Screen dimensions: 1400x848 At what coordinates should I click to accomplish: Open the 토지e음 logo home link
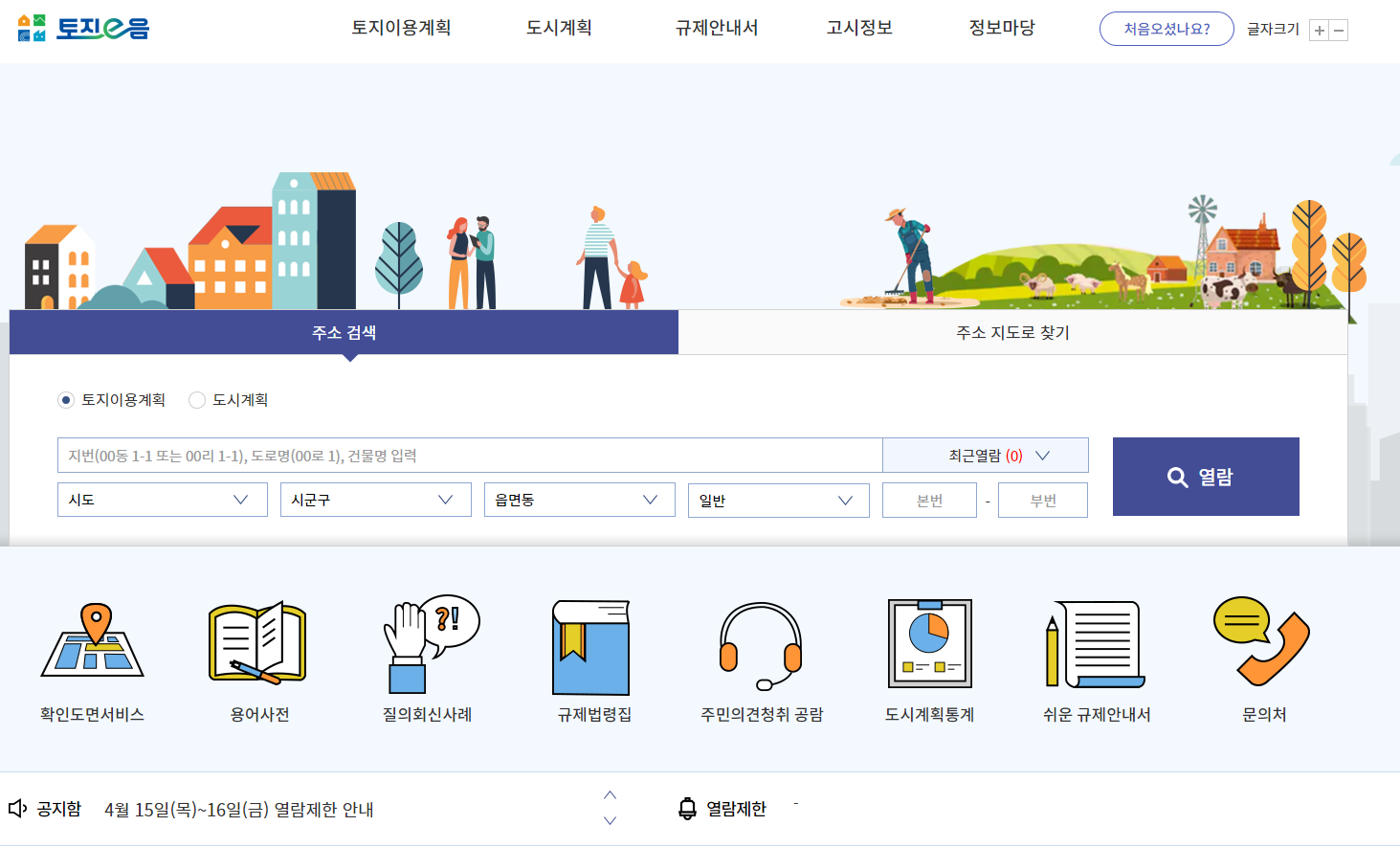(x=84, y=29)
